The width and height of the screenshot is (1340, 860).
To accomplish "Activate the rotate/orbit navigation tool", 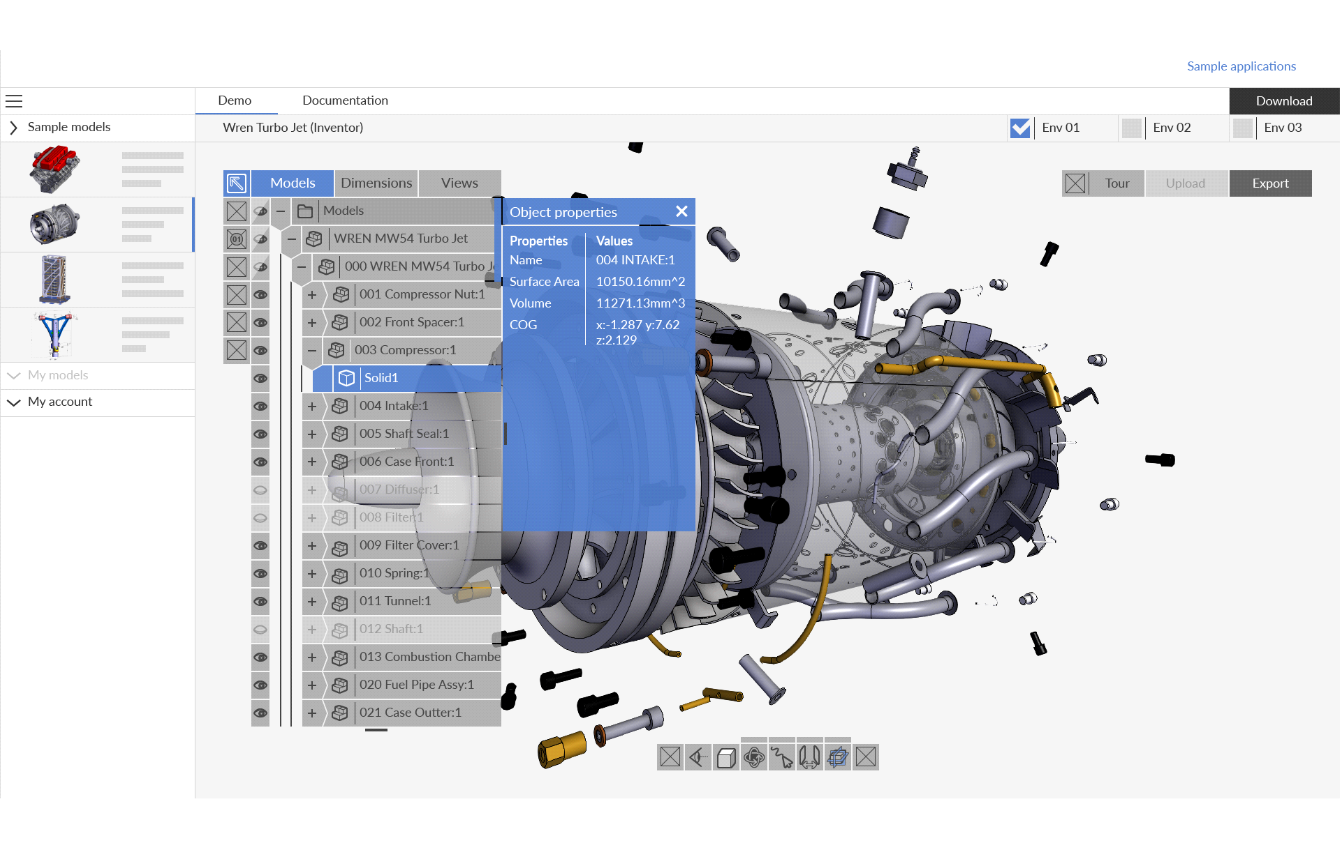I will pos(754,757).
